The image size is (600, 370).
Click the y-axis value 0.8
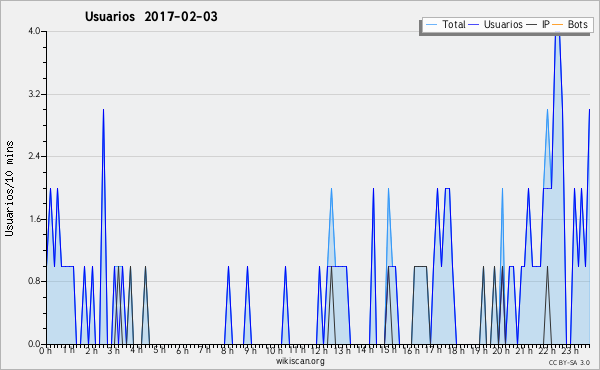pos(34,281)
